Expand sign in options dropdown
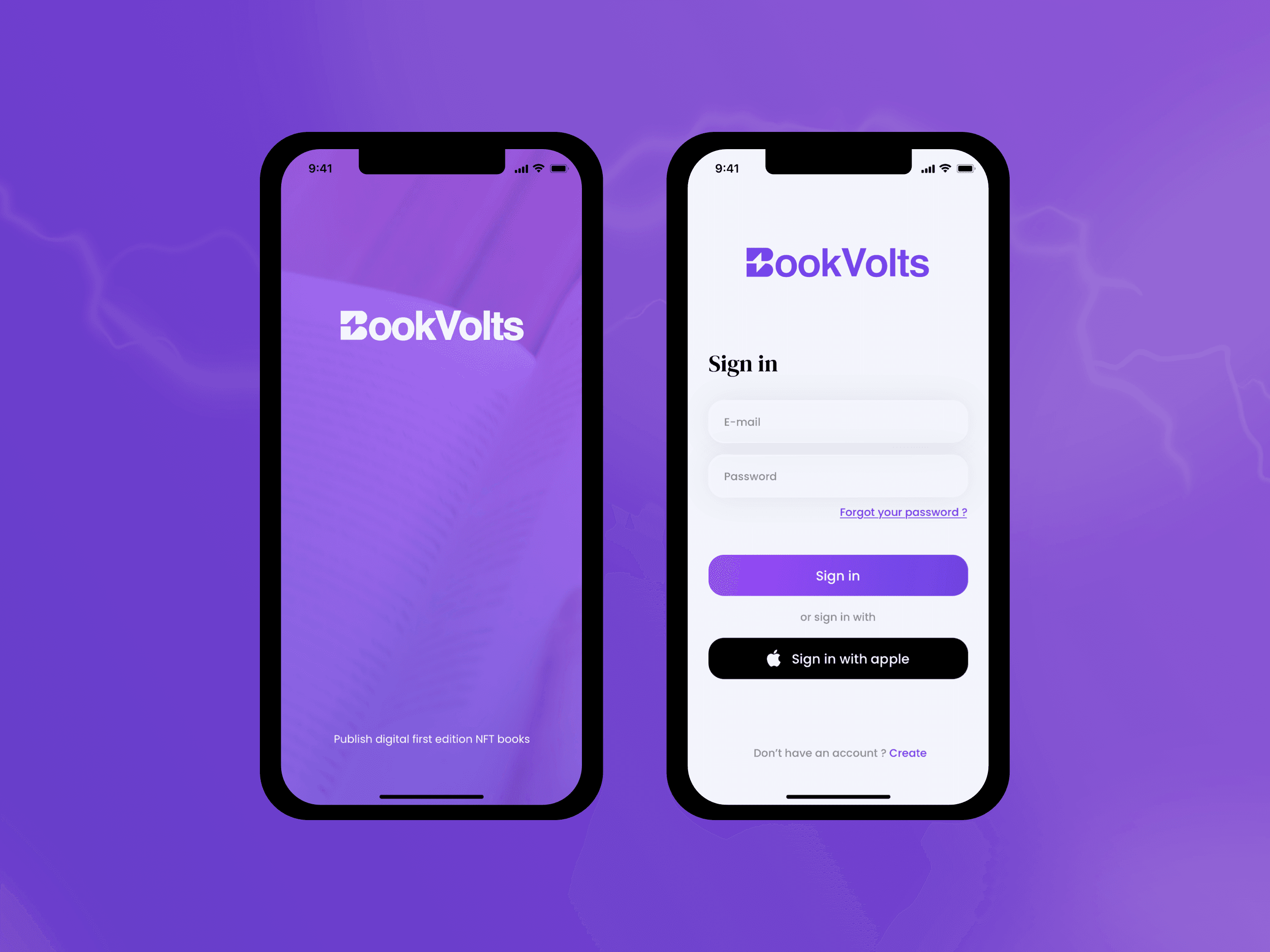Screen dimensions: 1270x952 [838, 616]
